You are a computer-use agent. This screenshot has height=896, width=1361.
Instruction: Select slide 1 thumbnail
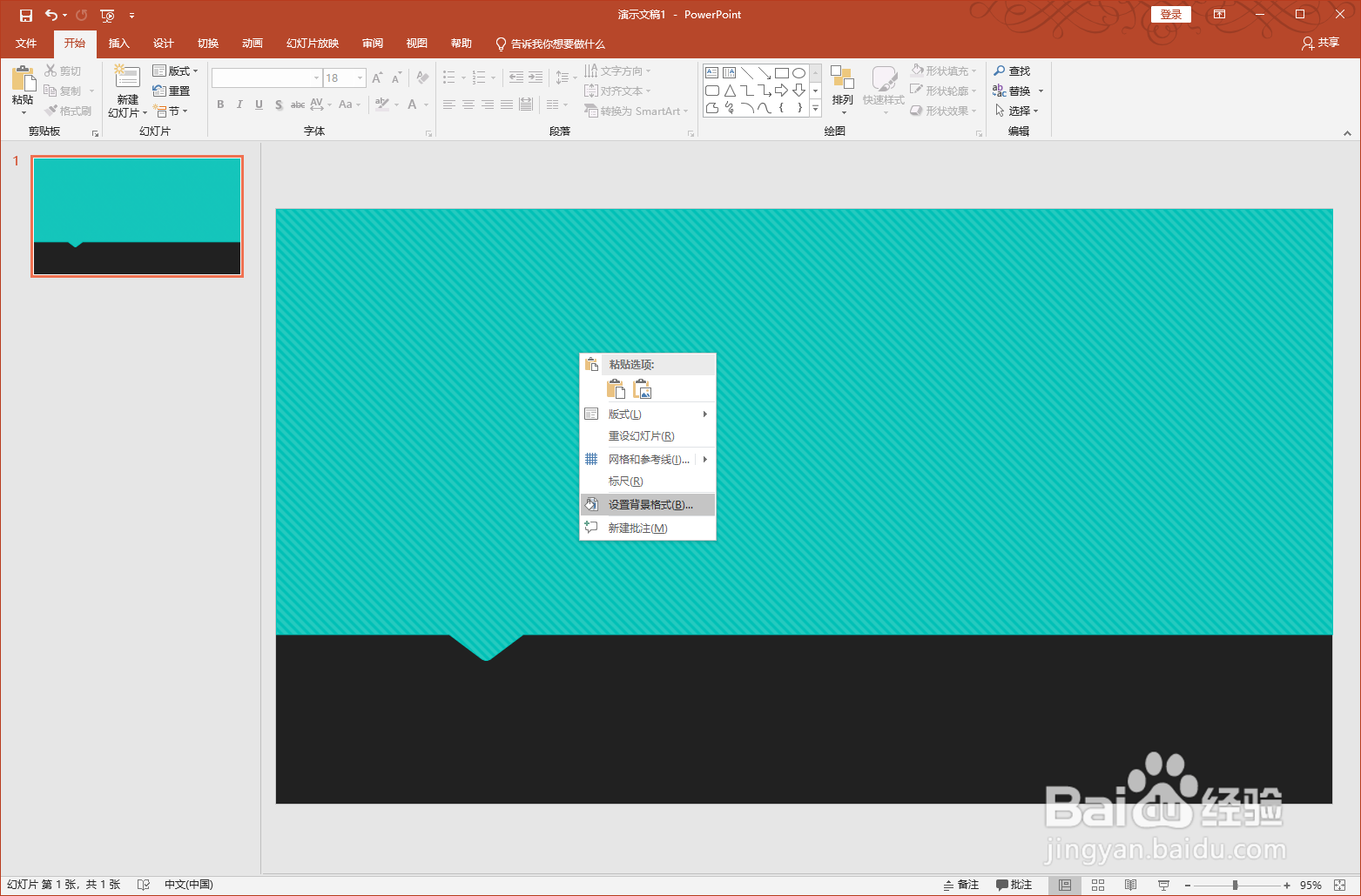click(137, 216)
